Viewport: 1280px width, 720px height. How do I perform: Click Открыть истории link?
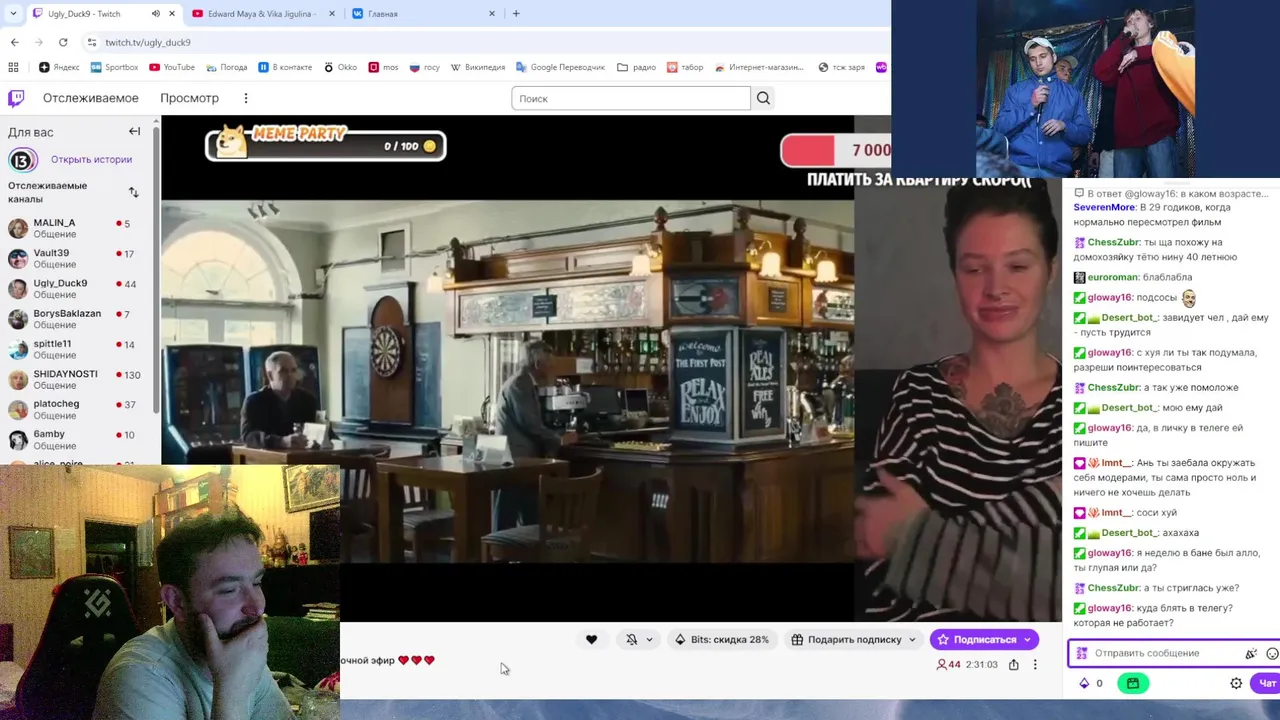pos(91,159)
